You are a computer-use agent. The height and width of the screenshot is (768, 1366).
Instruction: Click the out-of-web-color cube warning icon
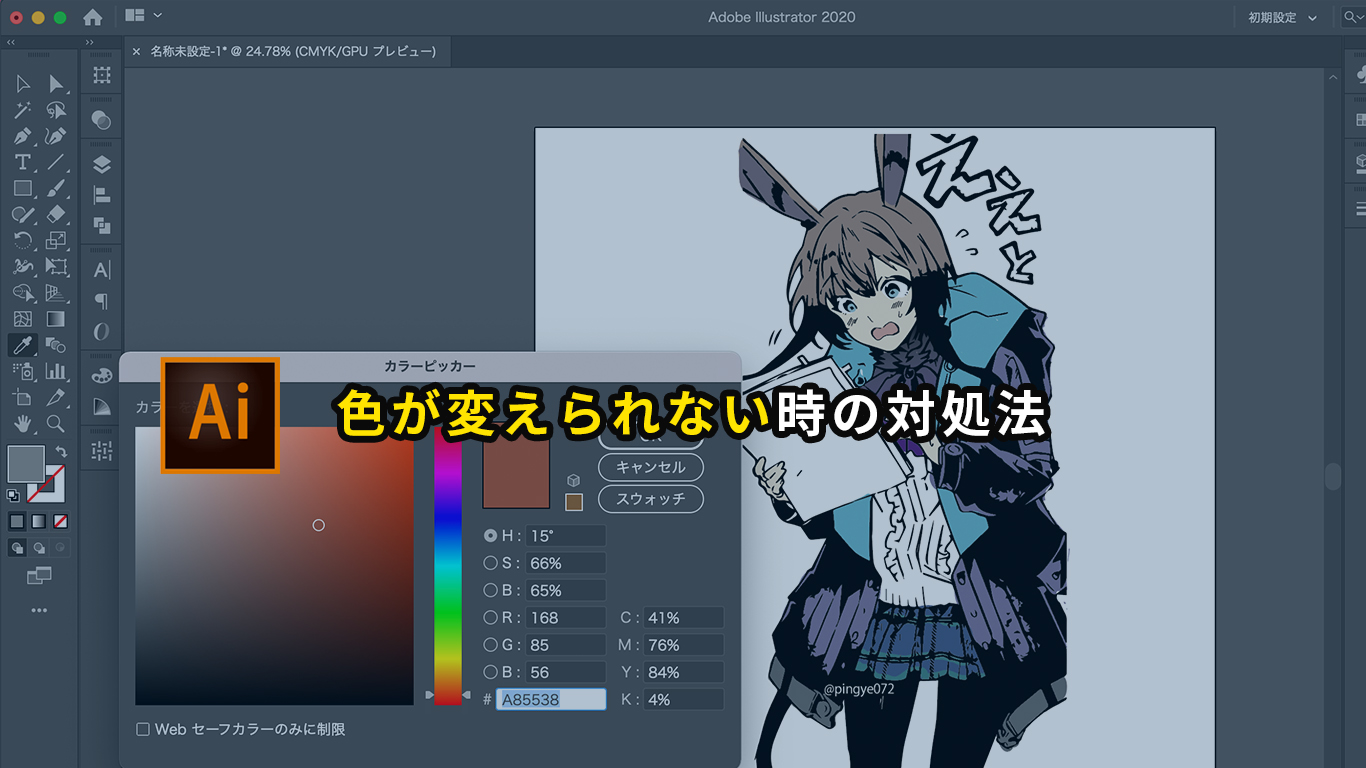point(574,481)
